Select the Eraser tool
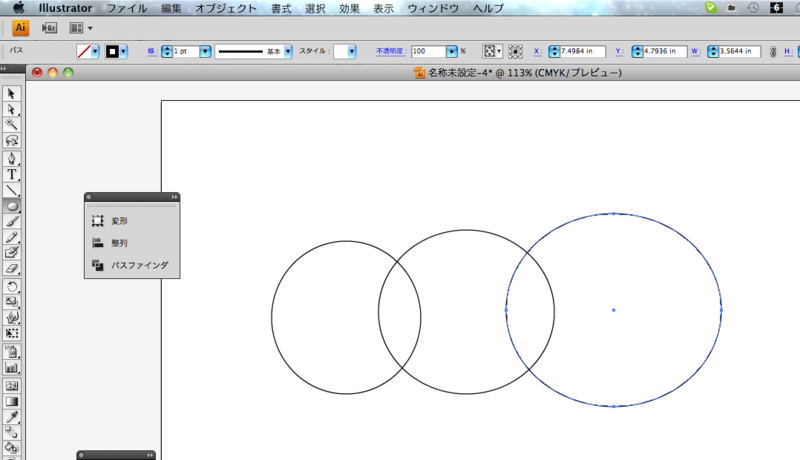The image size is (800, 460). 12,268
